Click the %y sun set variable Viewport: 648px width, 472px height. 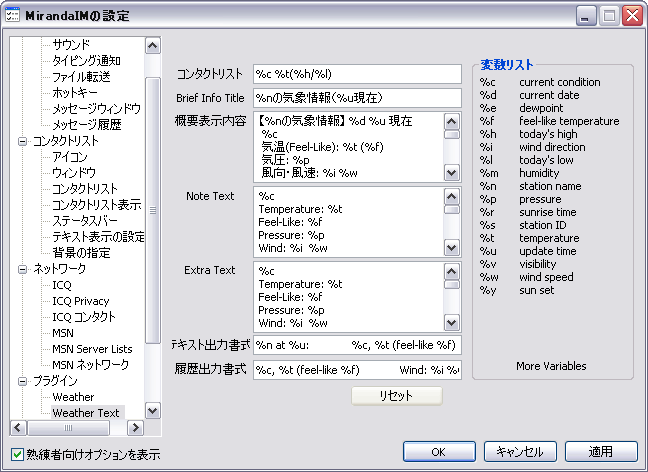(x=517, y=290)
